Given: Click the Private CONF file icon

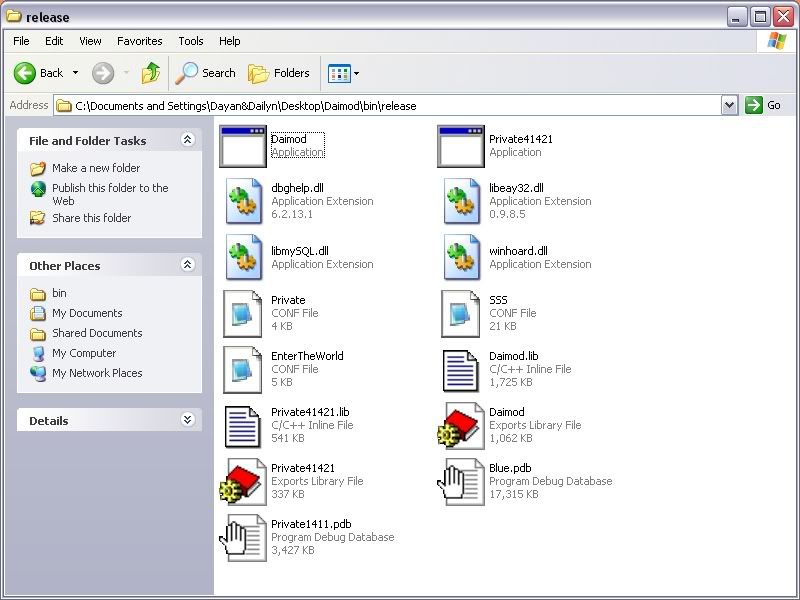Looking at the screenshot, I should coord(243,313).
